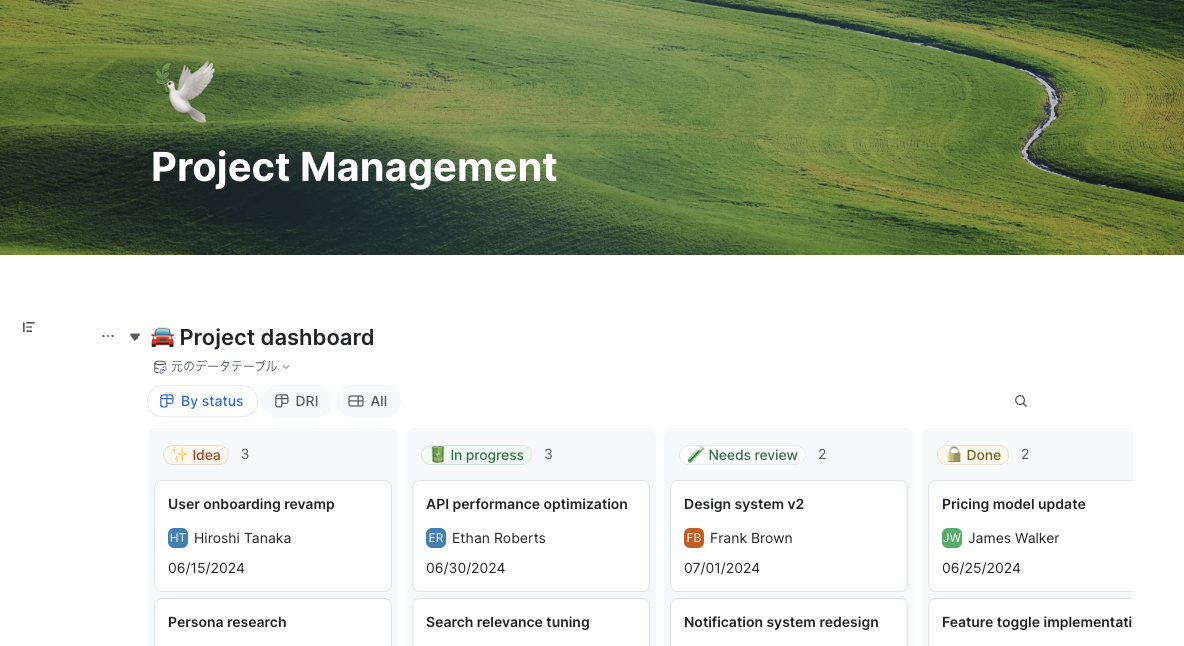Switch to the By status view tab
Viewport: 1184px width, 646px height.
click(x=202, y=401)
